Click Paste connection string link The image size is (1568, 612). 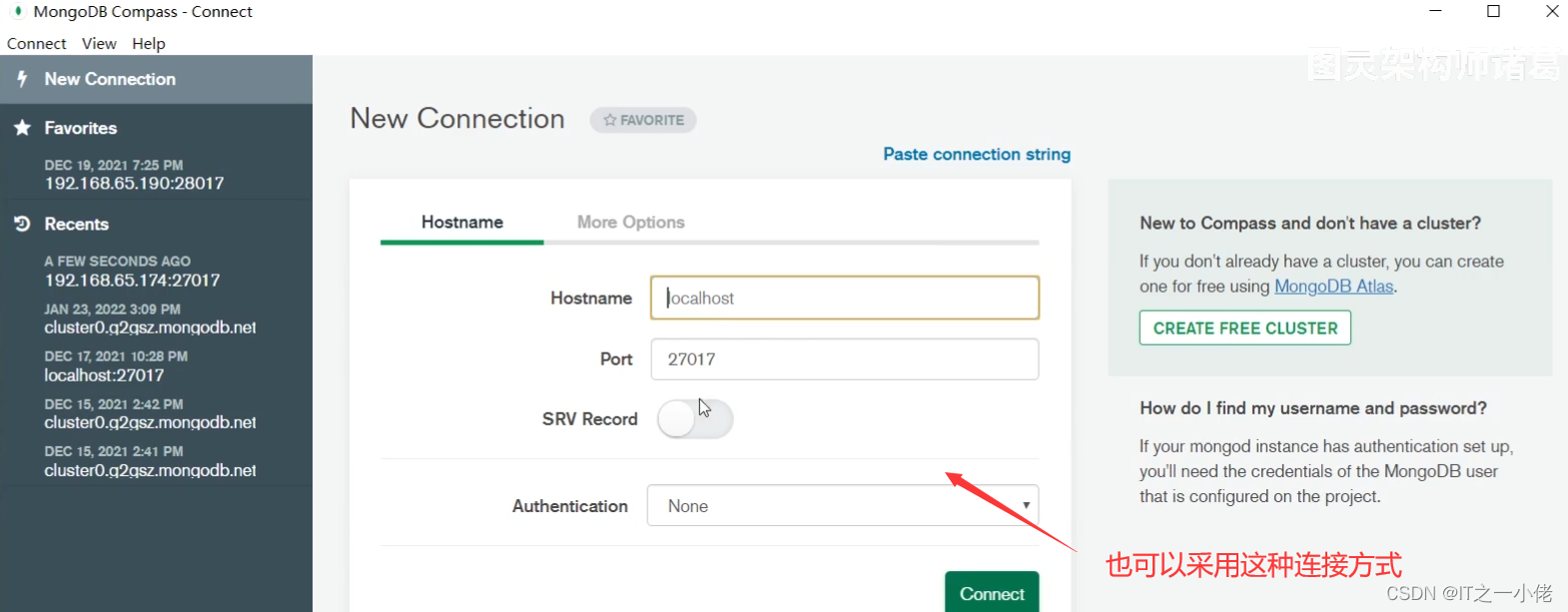click(x=977, y=155)
